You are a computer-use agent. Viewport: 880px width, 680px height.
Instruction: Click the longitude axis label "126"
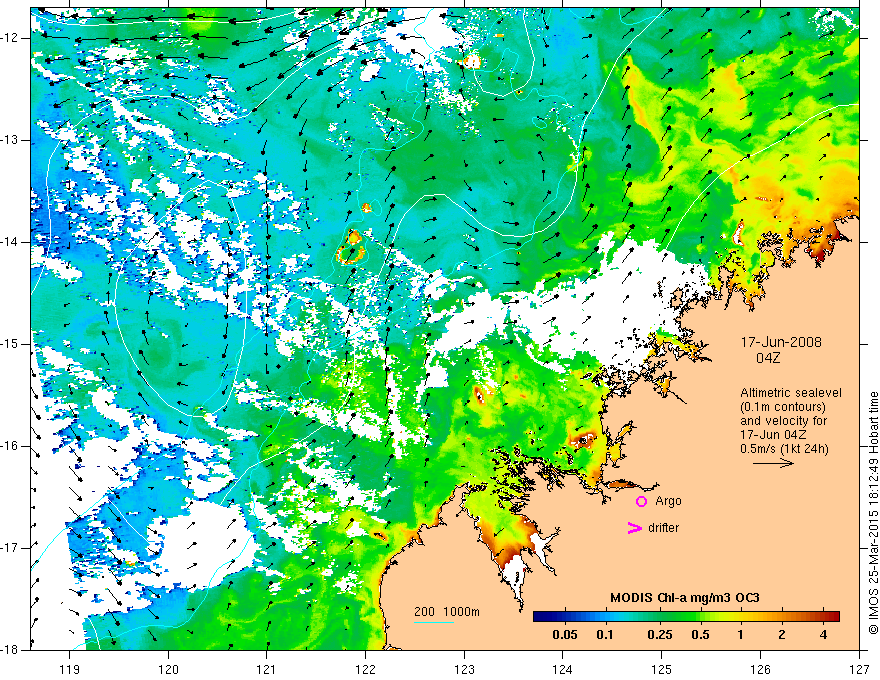[760, 669]
